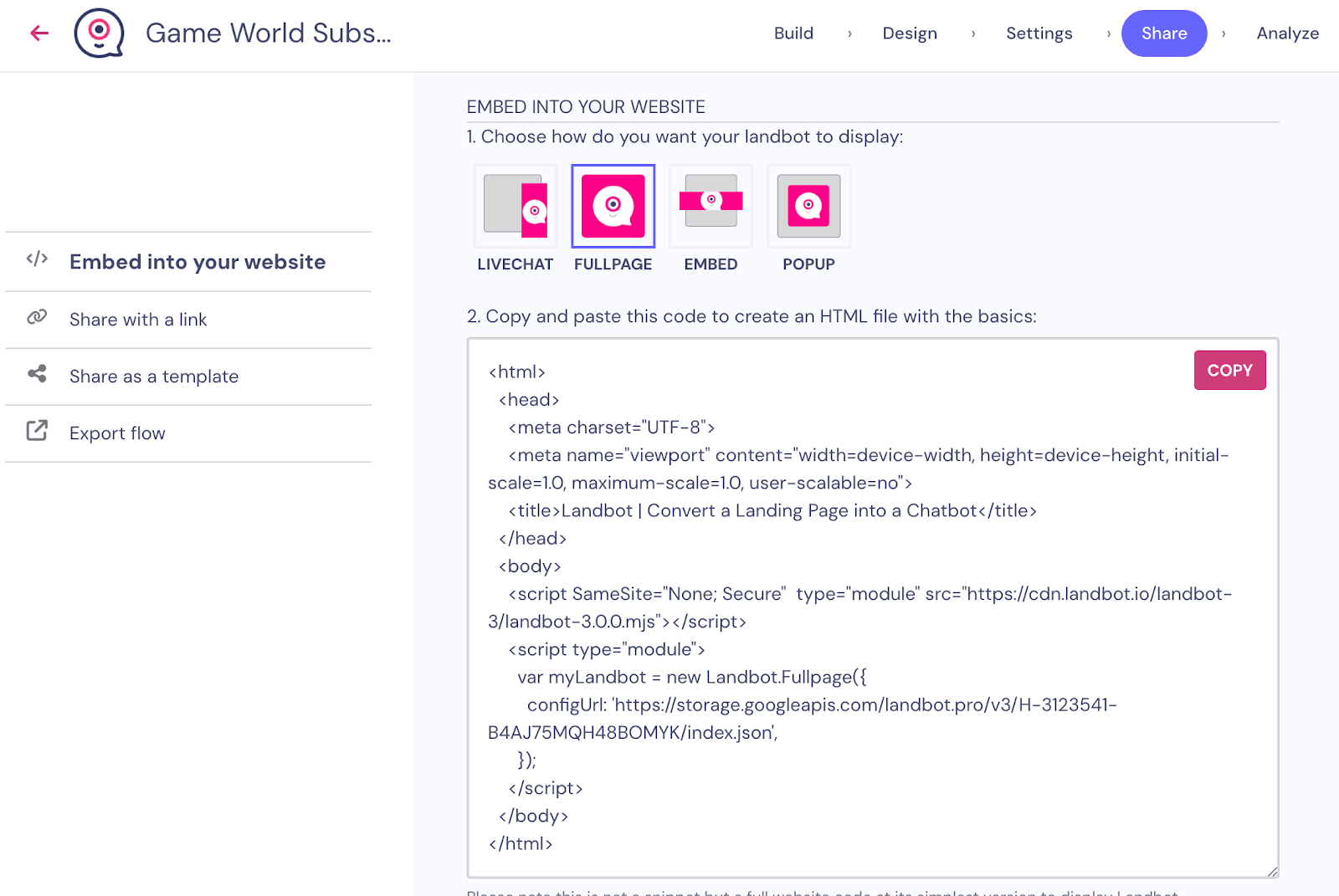1339x896 pixels.
Task: Choose the Fullpage display icon
Action: click(613, 206)
